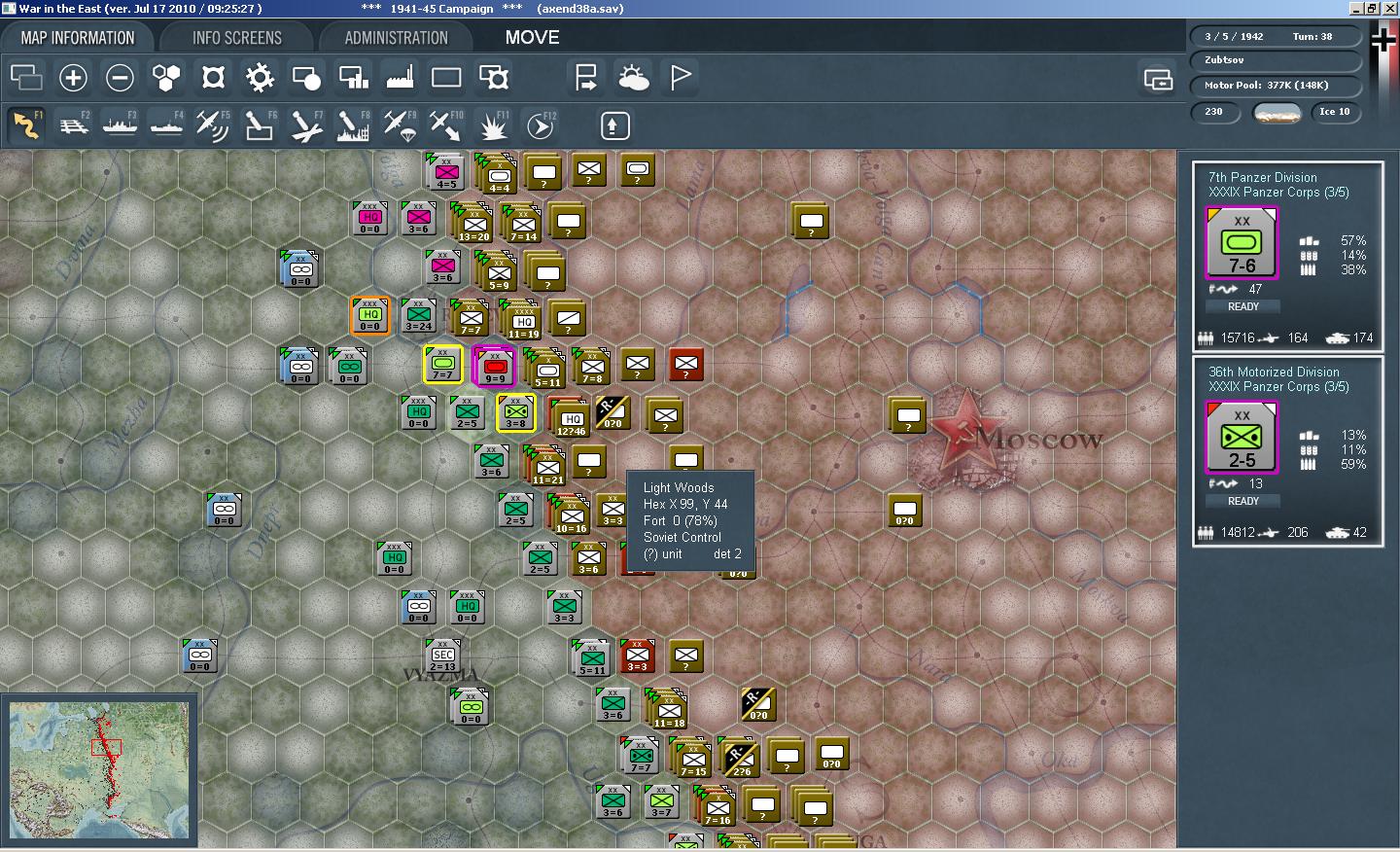This screenshot has height=852, width=1400.
Task: Show weather with the sun and cloud icon
Action: point(633,77)
